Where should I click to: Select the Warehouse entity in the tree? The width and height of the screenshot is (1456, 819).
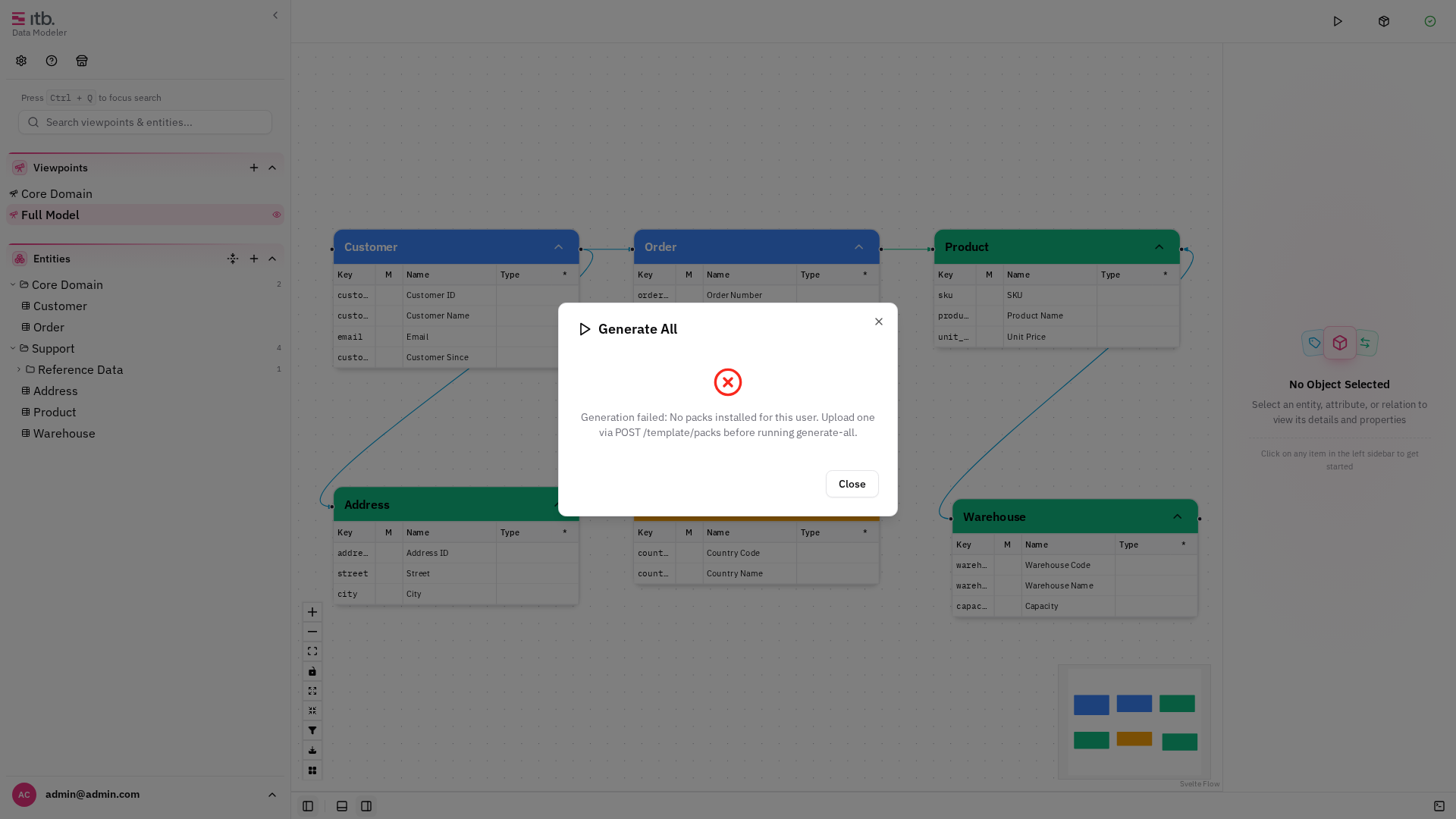pyautogui.click(x=64, y=434)
